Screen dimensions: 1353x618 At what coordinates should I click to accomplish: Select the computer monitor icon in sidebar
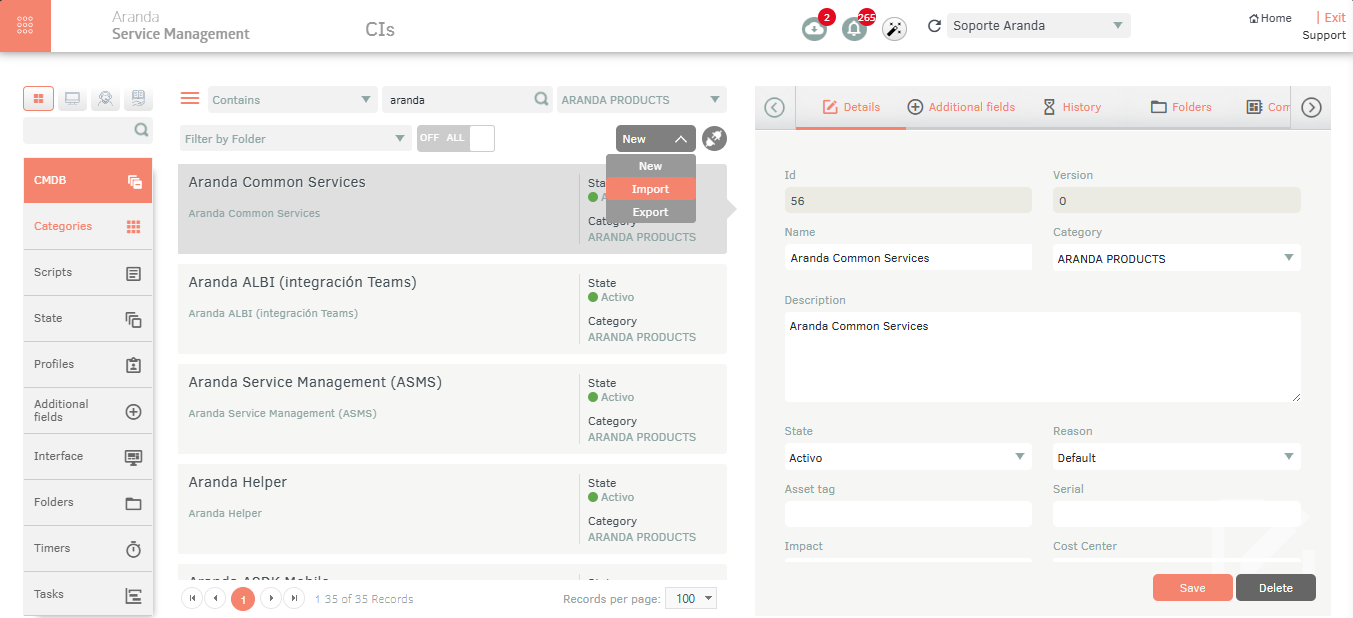click(71, 98)
